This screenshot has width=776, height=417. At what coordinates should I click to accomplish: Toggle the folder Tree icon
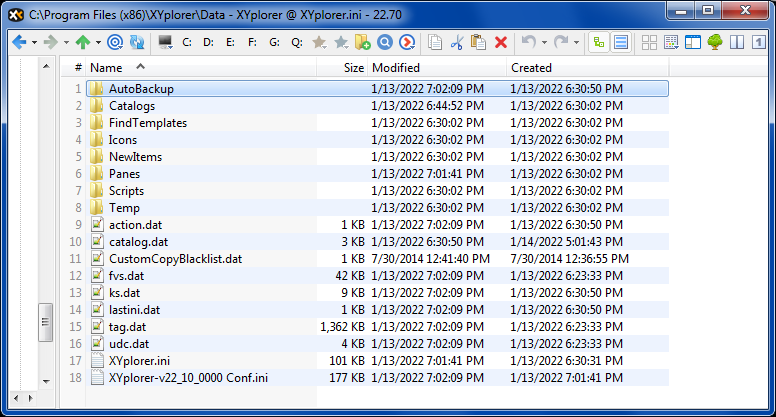tap(715, 42)
